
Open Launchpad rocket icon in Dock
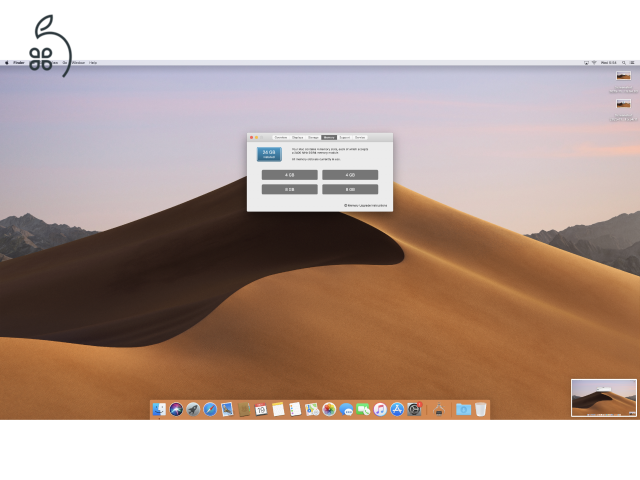point(193,409)
